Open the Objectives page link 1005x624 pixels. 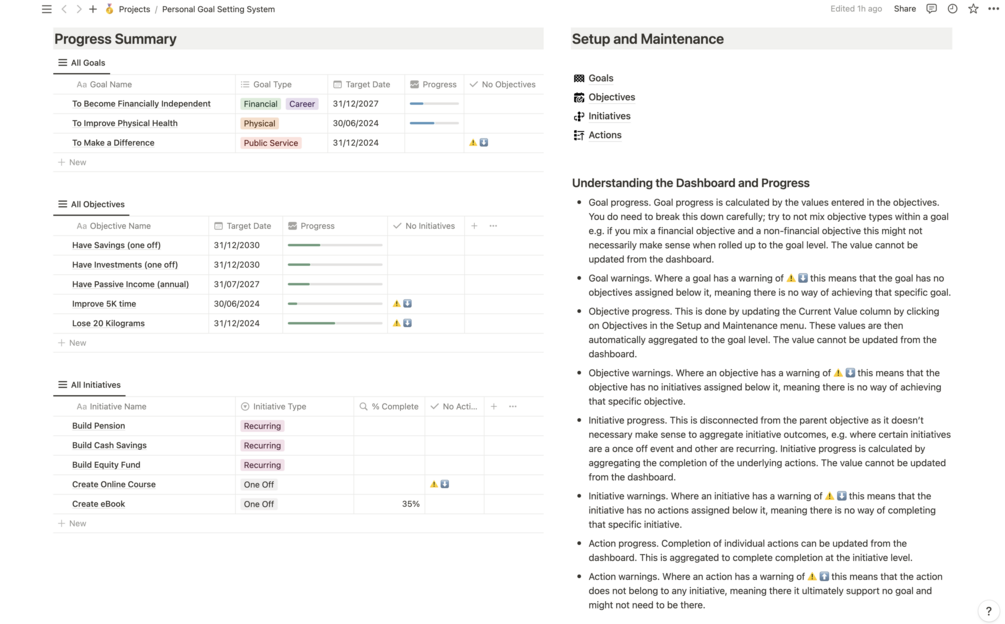tap(611, 97)
